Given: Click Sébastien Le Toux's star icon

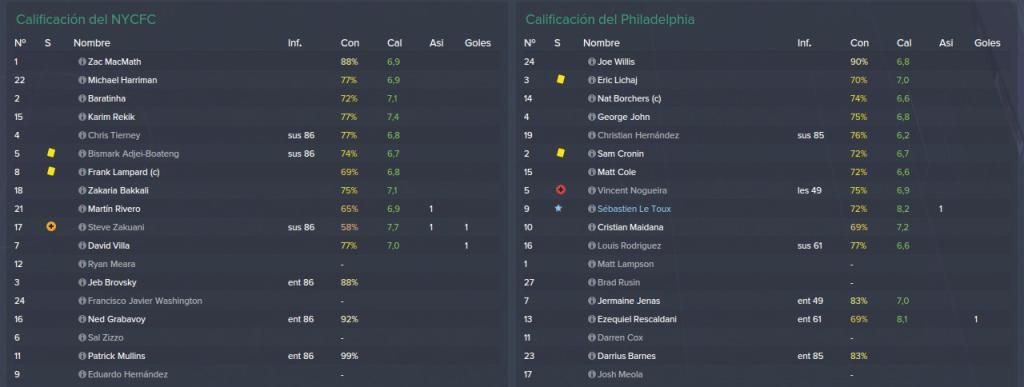Looking at the screenshot, I should tap(558, 209).
